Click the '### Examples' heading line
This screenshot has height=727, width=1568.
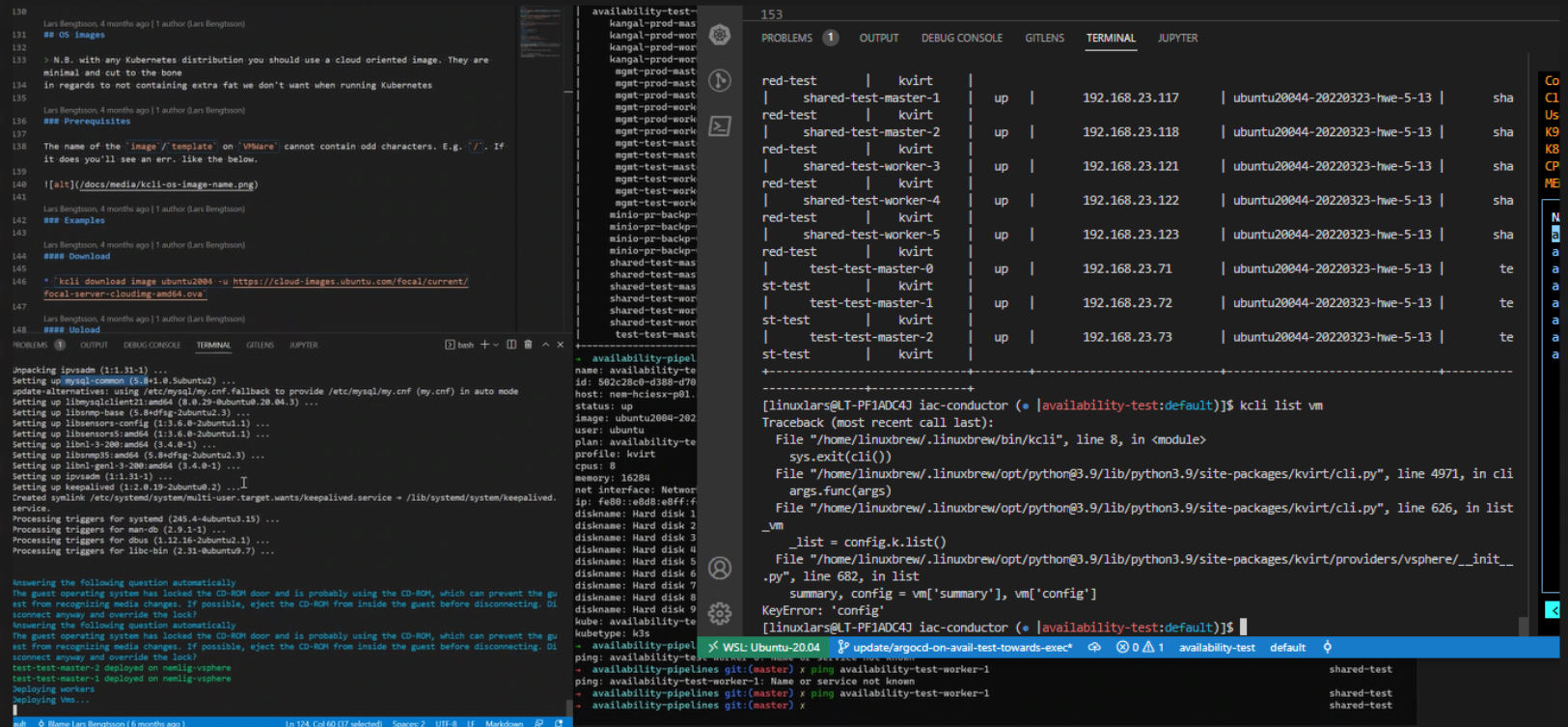click(74, 221)
